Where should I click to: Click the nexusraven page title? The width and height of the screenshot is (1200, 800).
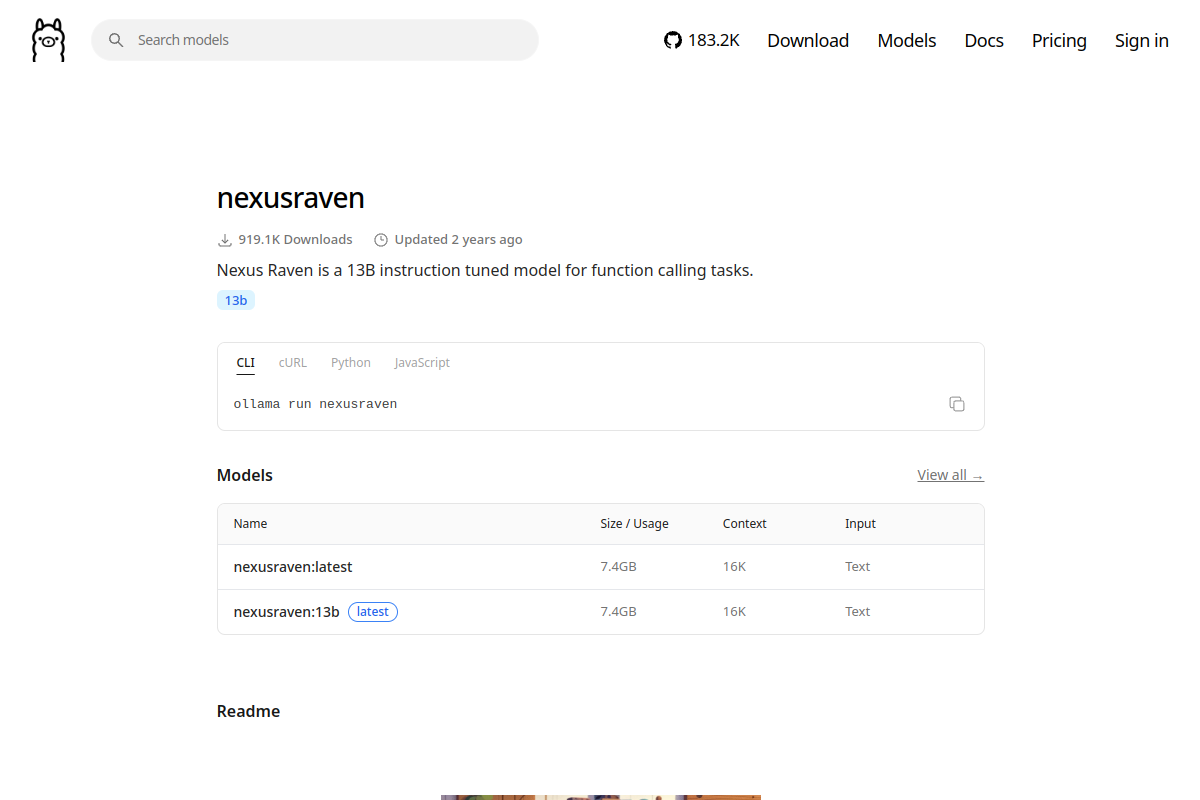291,198
